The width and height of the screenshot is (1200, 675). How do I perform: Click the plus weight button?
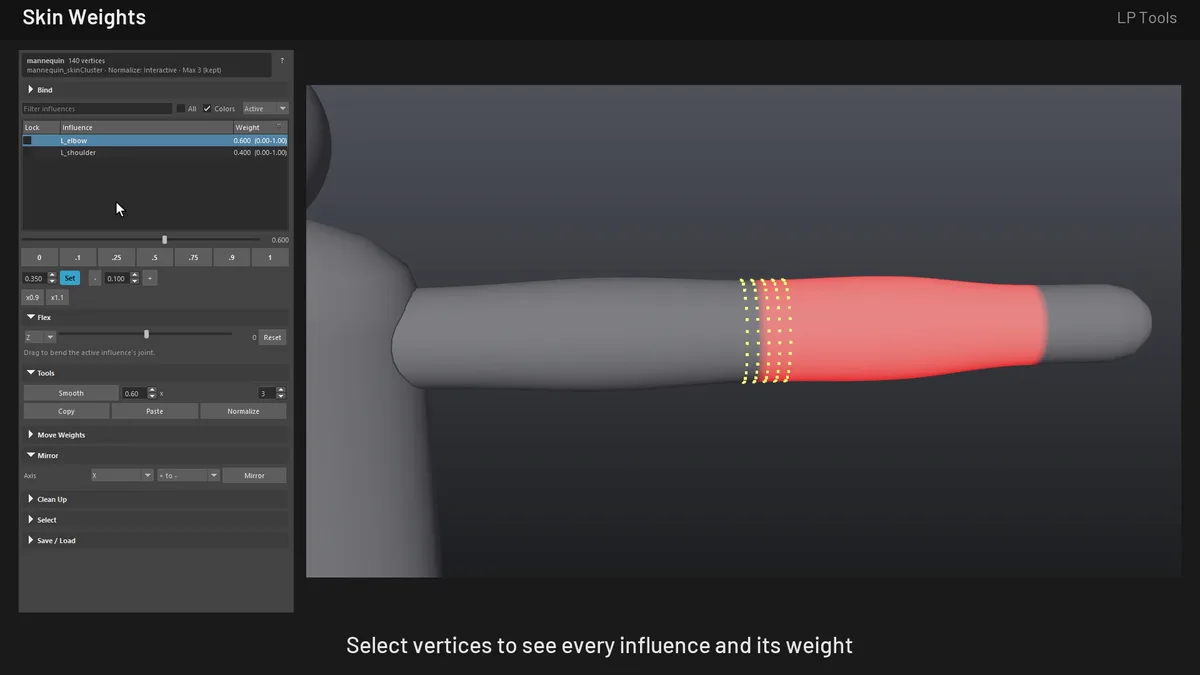(150, 278)
